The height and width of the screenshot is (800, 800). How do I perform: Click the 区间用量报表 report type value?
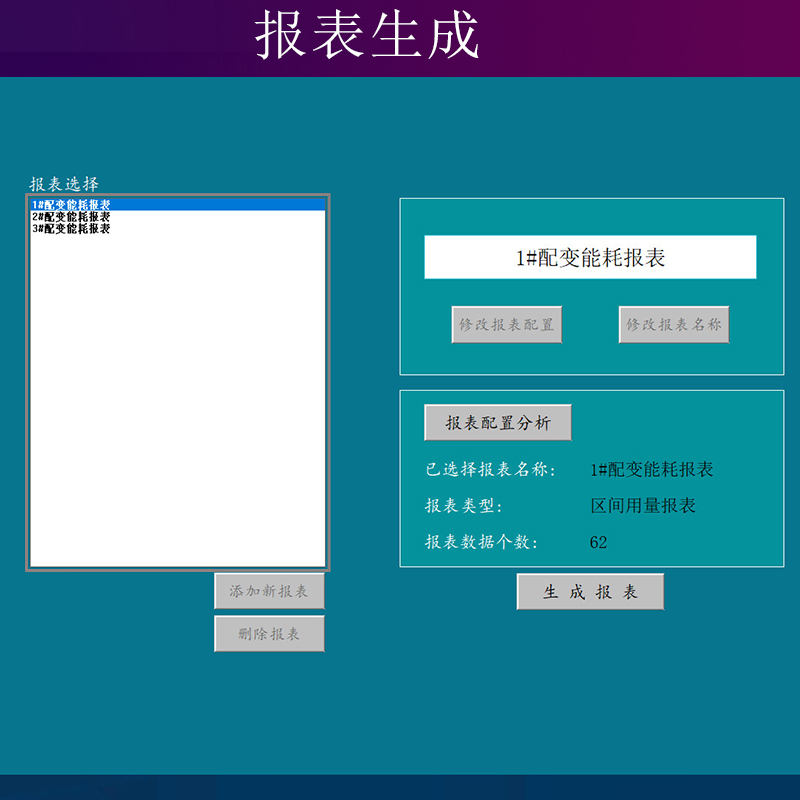pos(643,506)
